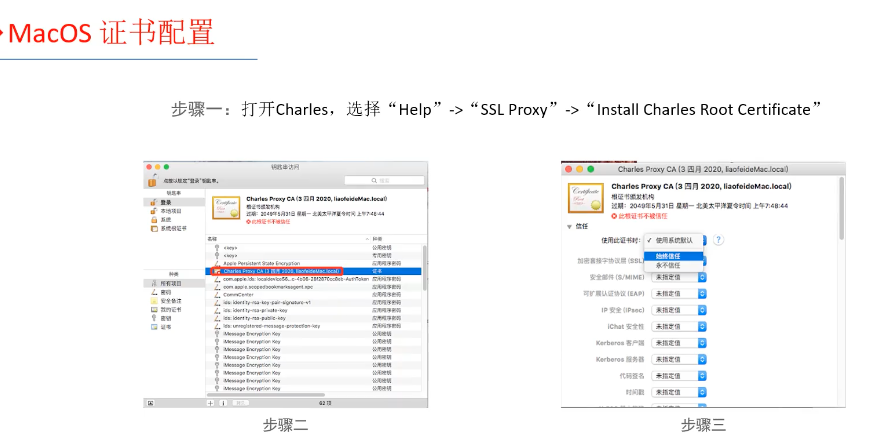Open the Kerberos 客户端 dropdown
Screen dimensions: 889x447
[679, 343]
